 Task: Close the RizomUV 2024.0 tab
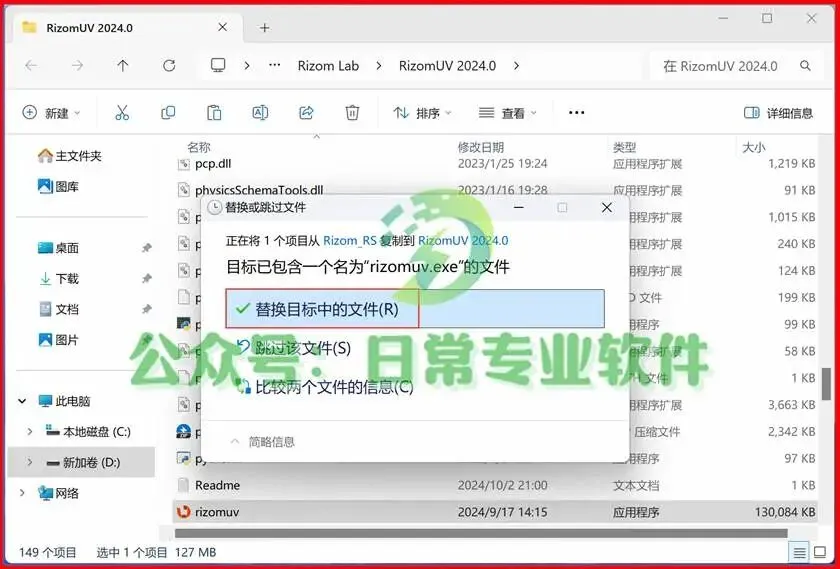223,27
